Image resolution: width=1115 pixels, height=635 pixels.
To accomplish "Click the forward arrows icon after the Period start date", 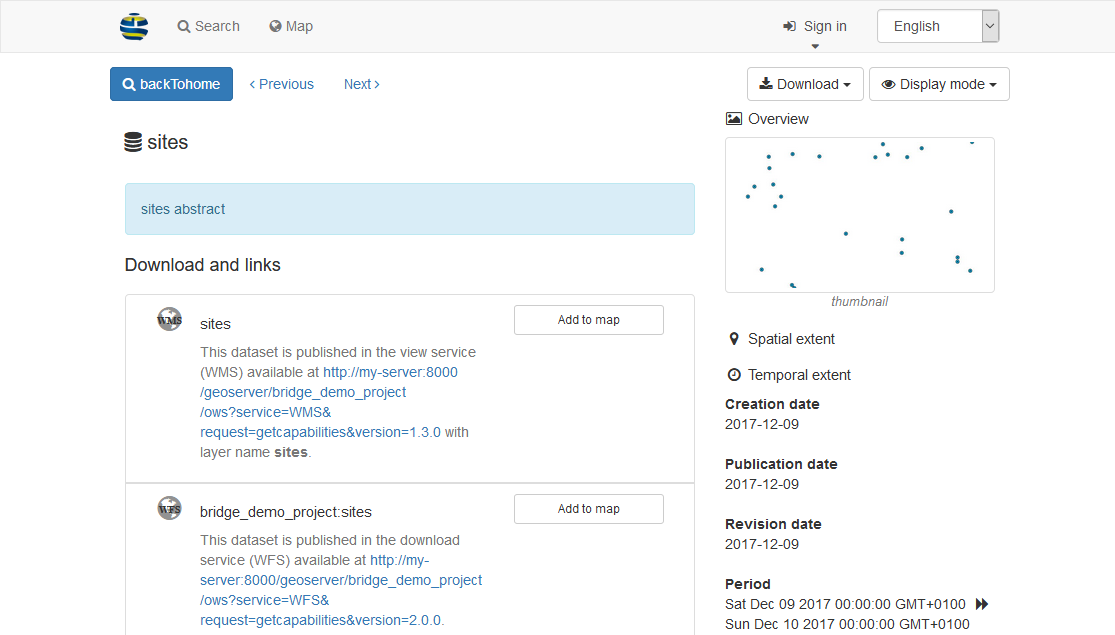I will (981, 604).
